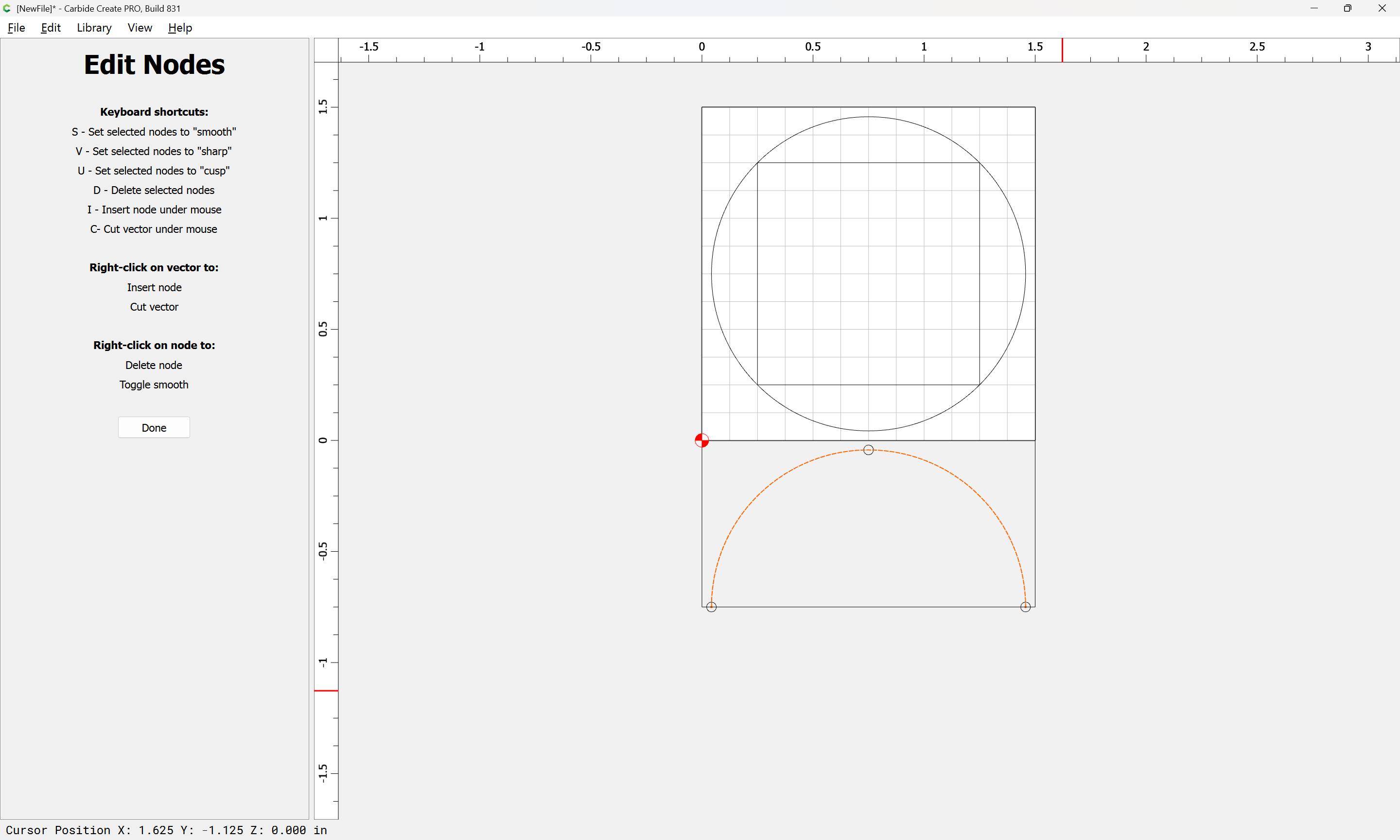The width and height of the screenshot is (1400, 840).
Task: Click the Done button
Action: [154, 427]
